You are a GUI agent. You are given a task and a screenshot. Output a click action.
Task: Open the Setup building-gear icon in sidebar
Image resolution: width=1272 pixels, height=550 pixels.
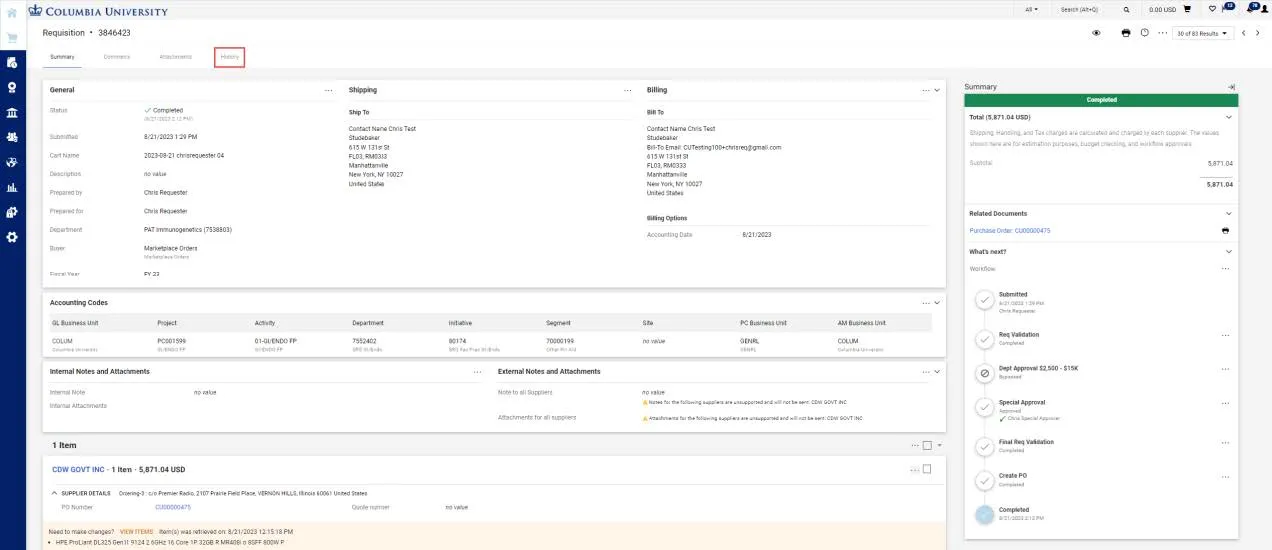(12, 212)
